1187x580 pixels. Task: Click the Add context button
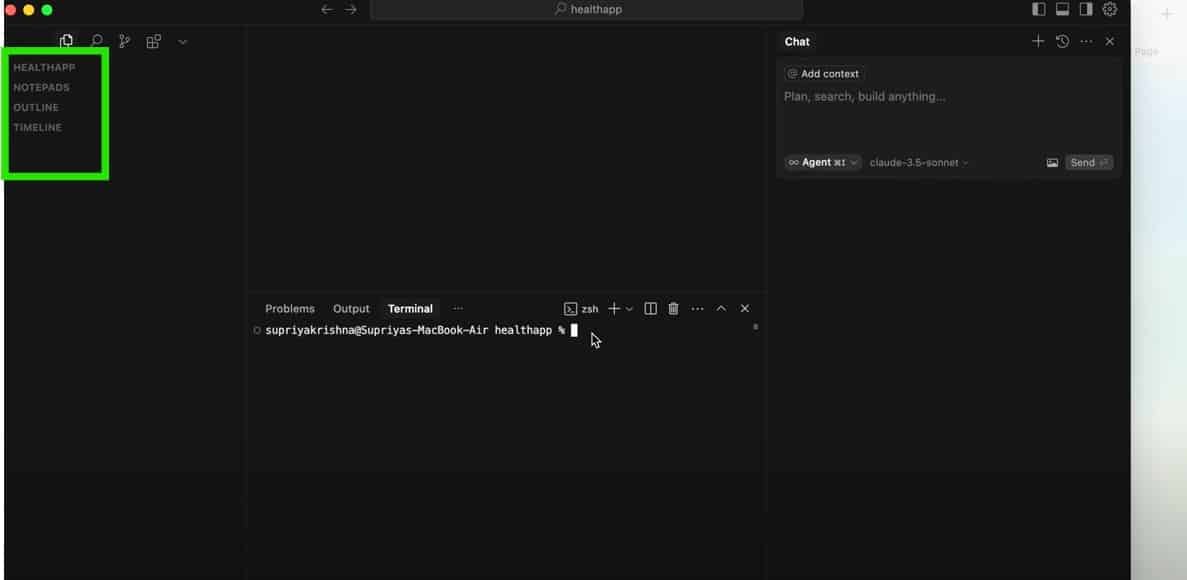pos(823,74)
